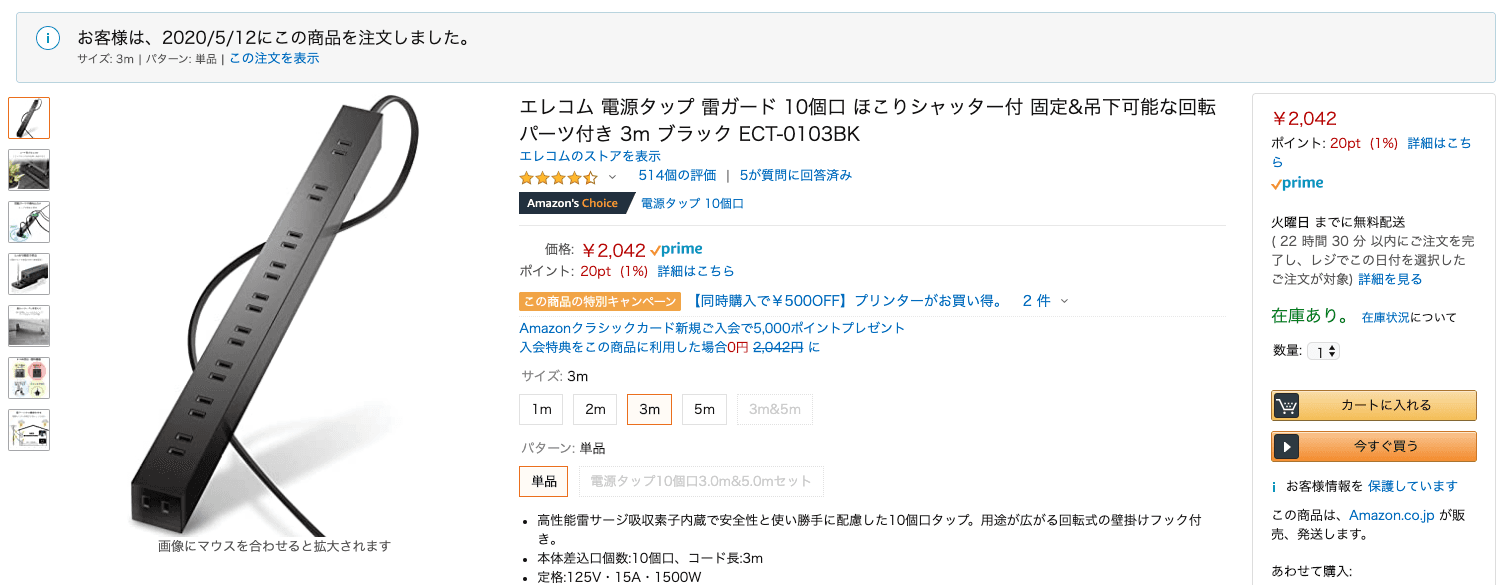Open Amazonクラシックカード新規ご入会 offer link
Screen dimensions: 1508x585
(712, 328)
